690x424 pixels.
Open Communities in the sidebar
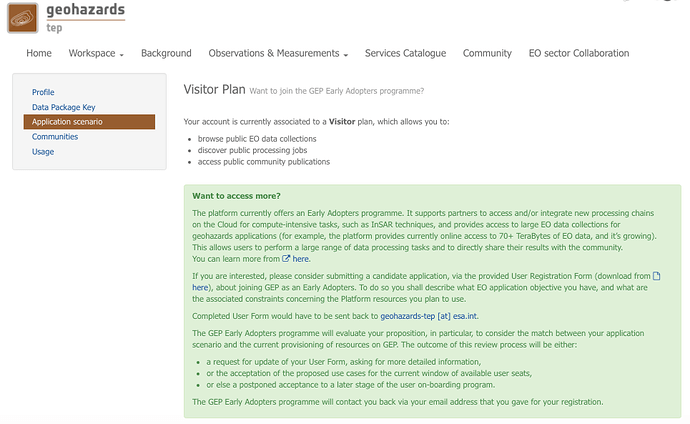pos(55,137)
